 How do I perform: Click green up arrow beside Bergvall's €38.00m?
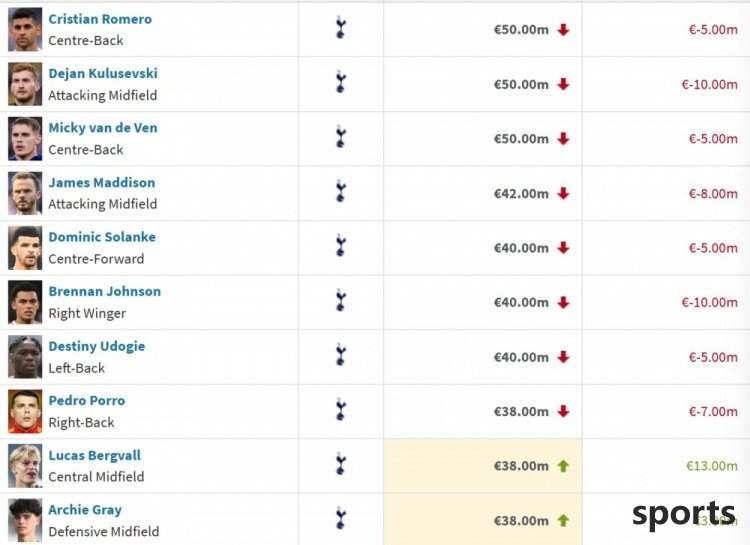[563, 466]
